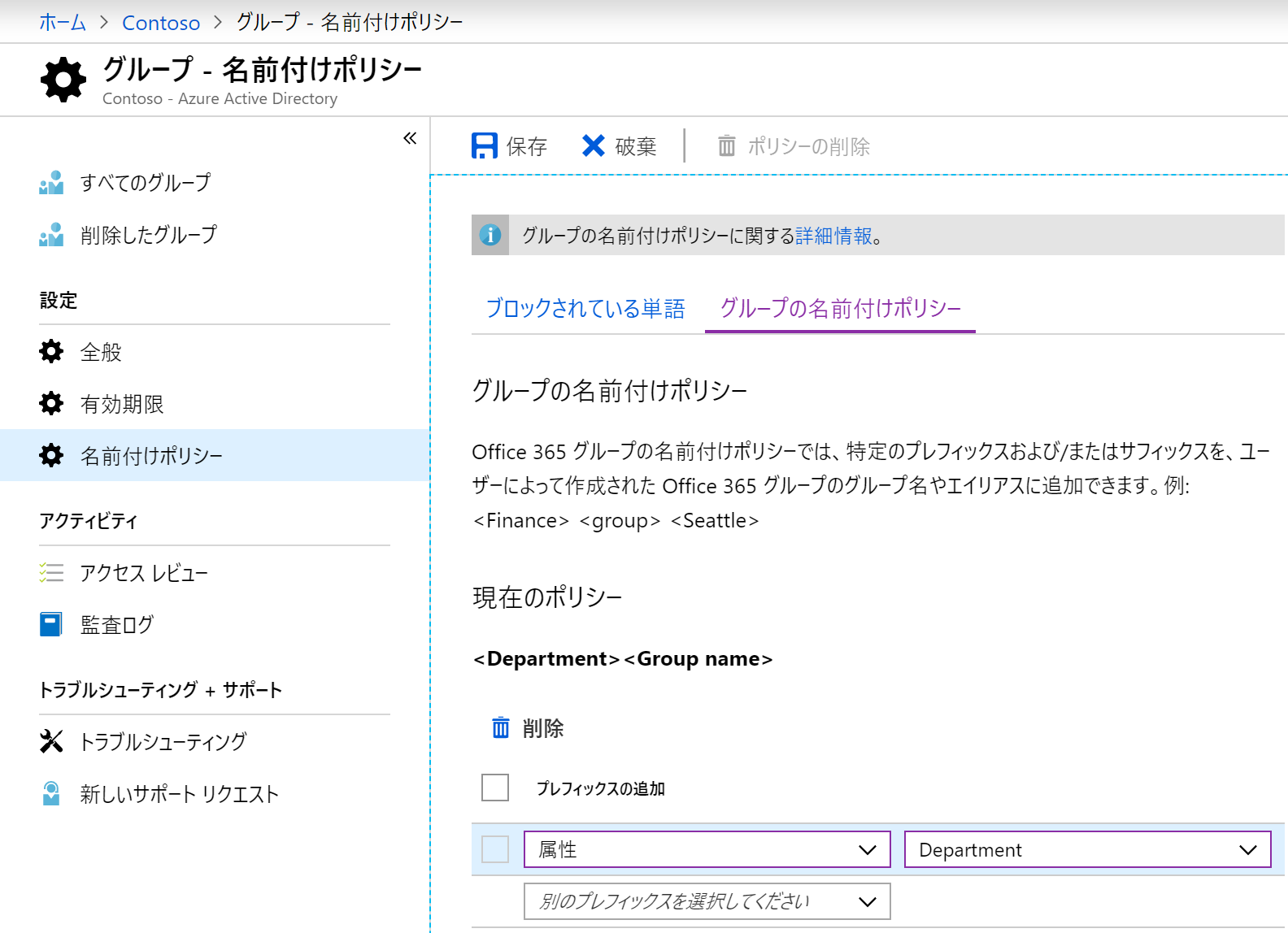Viewport: 1288px width, 933px height.
Task: Click the gear icon beside 有効期限
Action: (51, 404)
